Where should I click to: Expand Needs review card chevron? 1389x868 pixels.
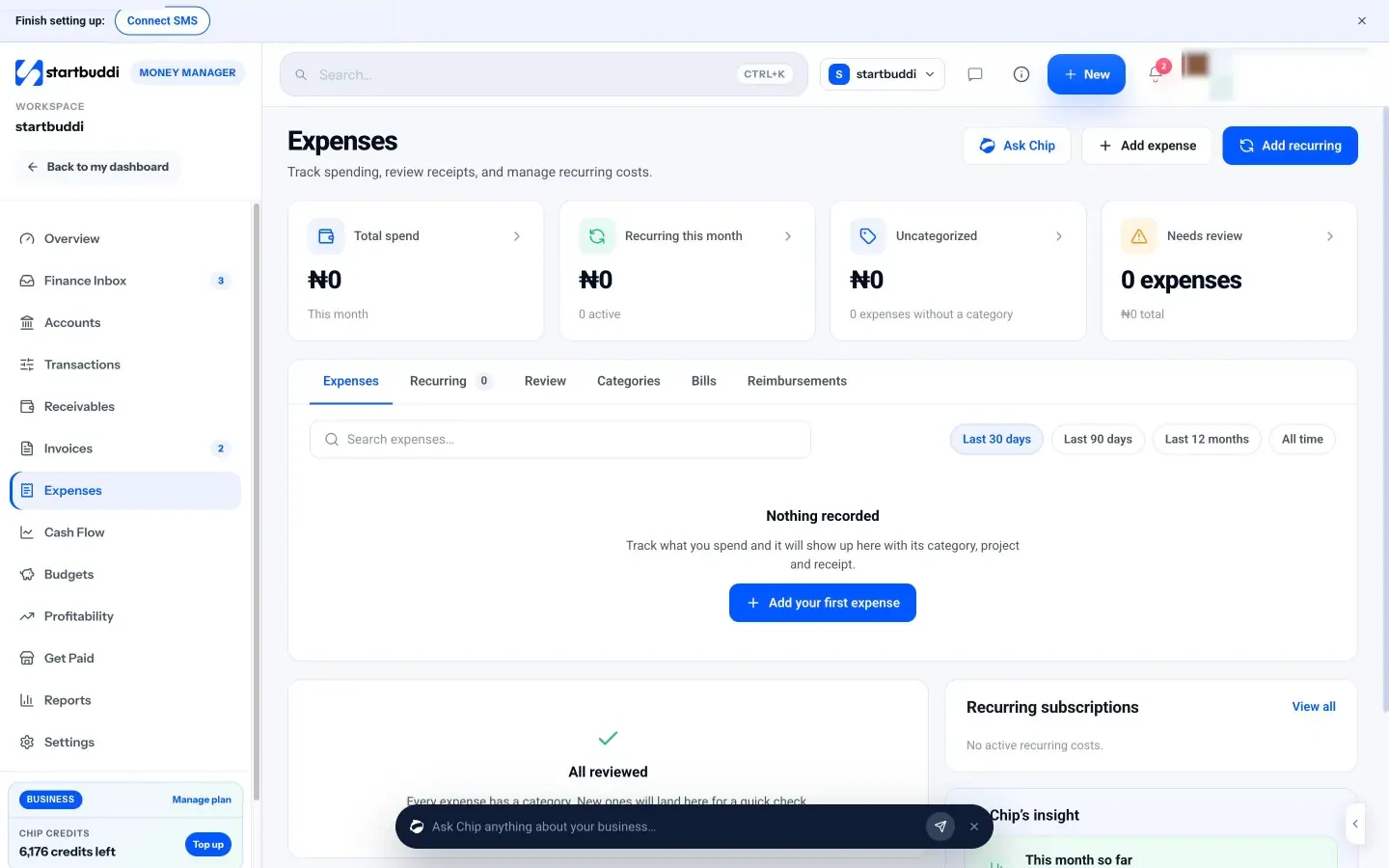[1330, 236]
